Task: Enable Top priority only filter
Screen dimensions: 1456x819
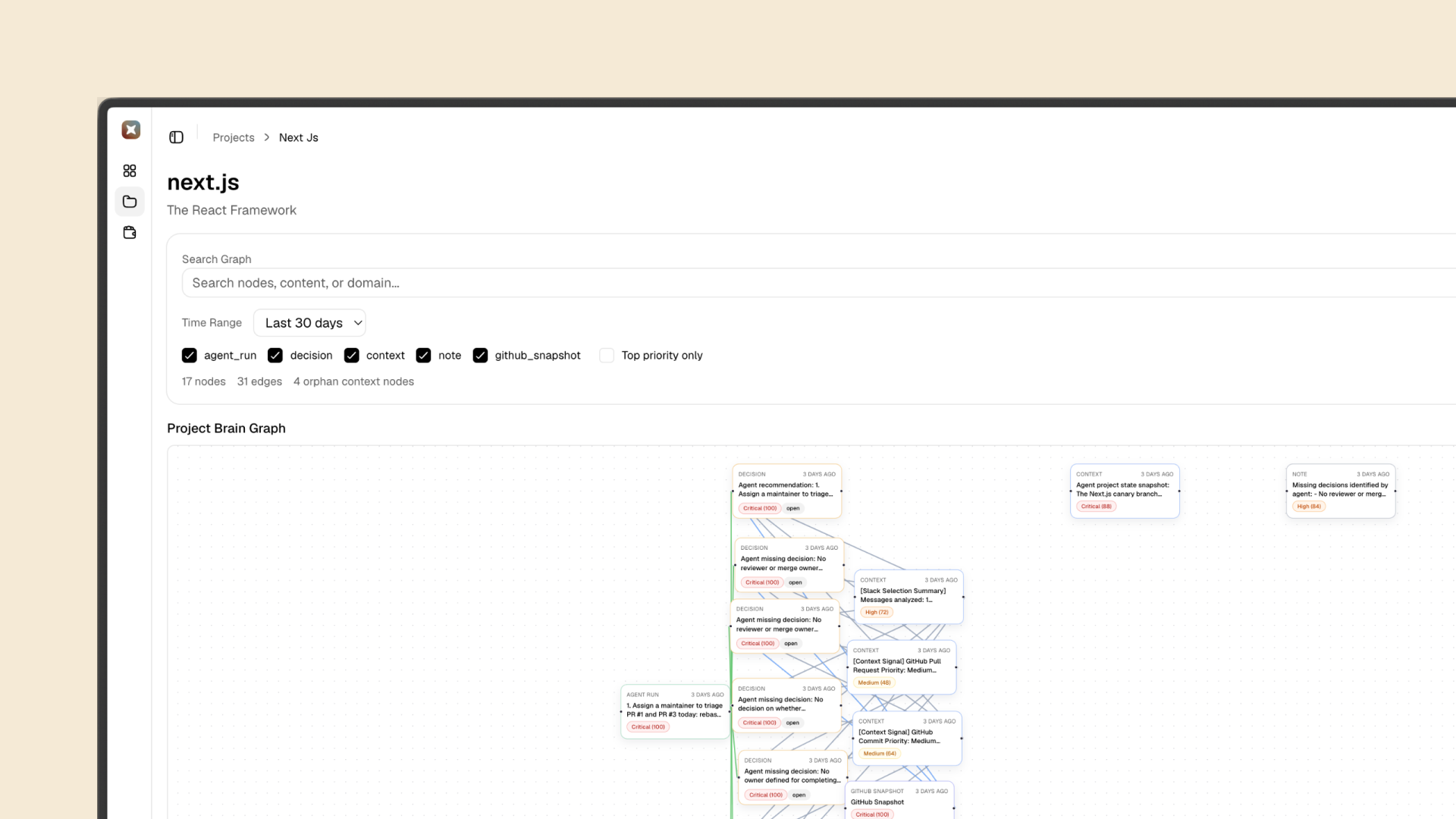Action: [x=607, y=355]
